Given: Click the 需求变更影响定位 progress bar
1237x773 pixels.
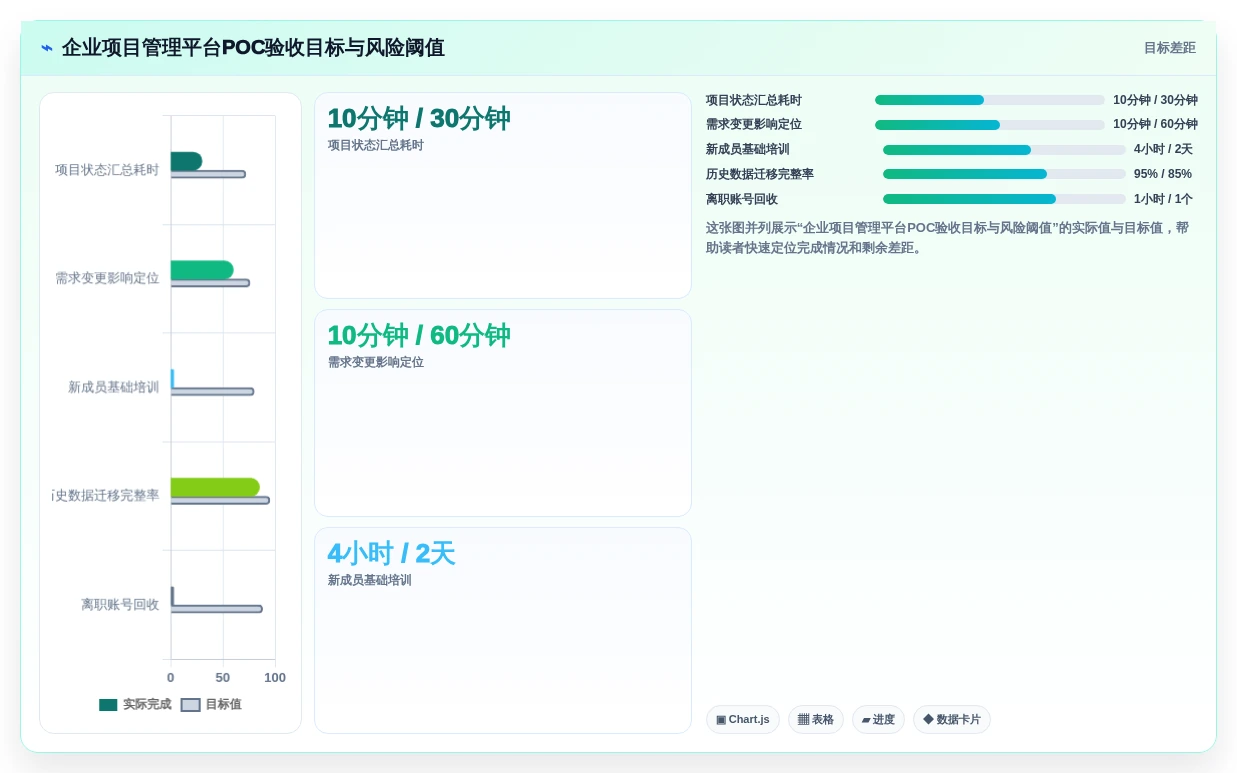Looking at the screenshot, I should tap(990, 125).
